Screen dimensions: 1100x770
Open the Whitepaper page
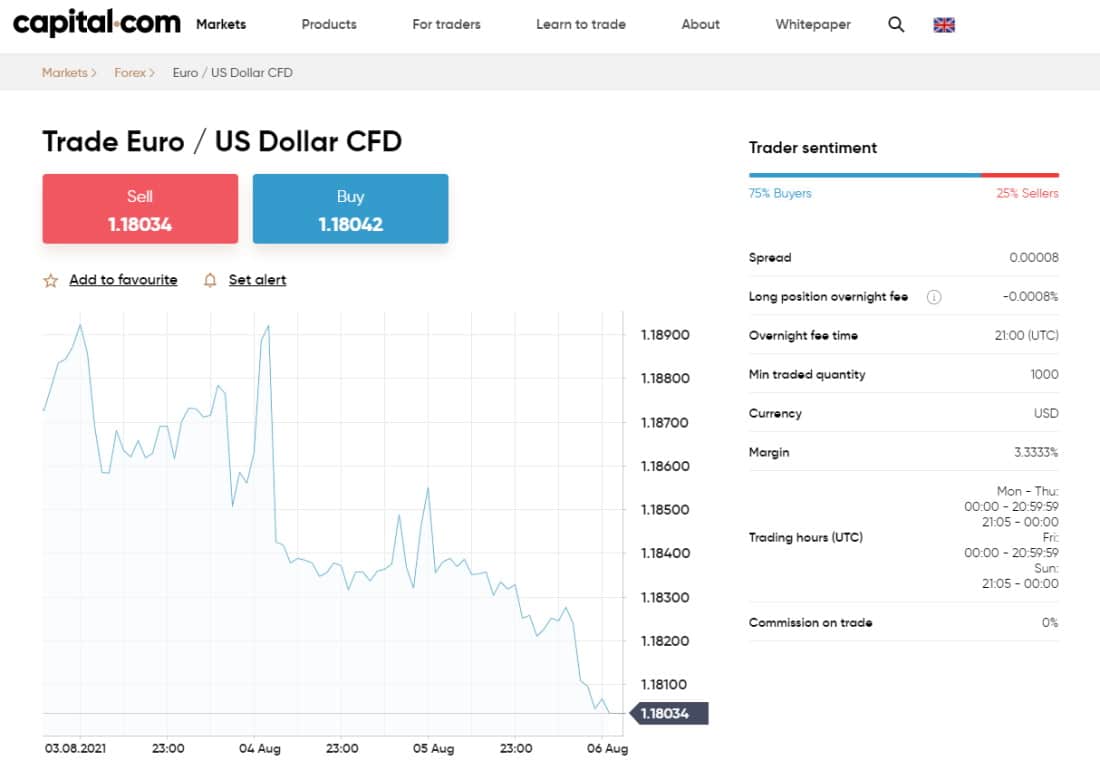[x=813, y=25]
